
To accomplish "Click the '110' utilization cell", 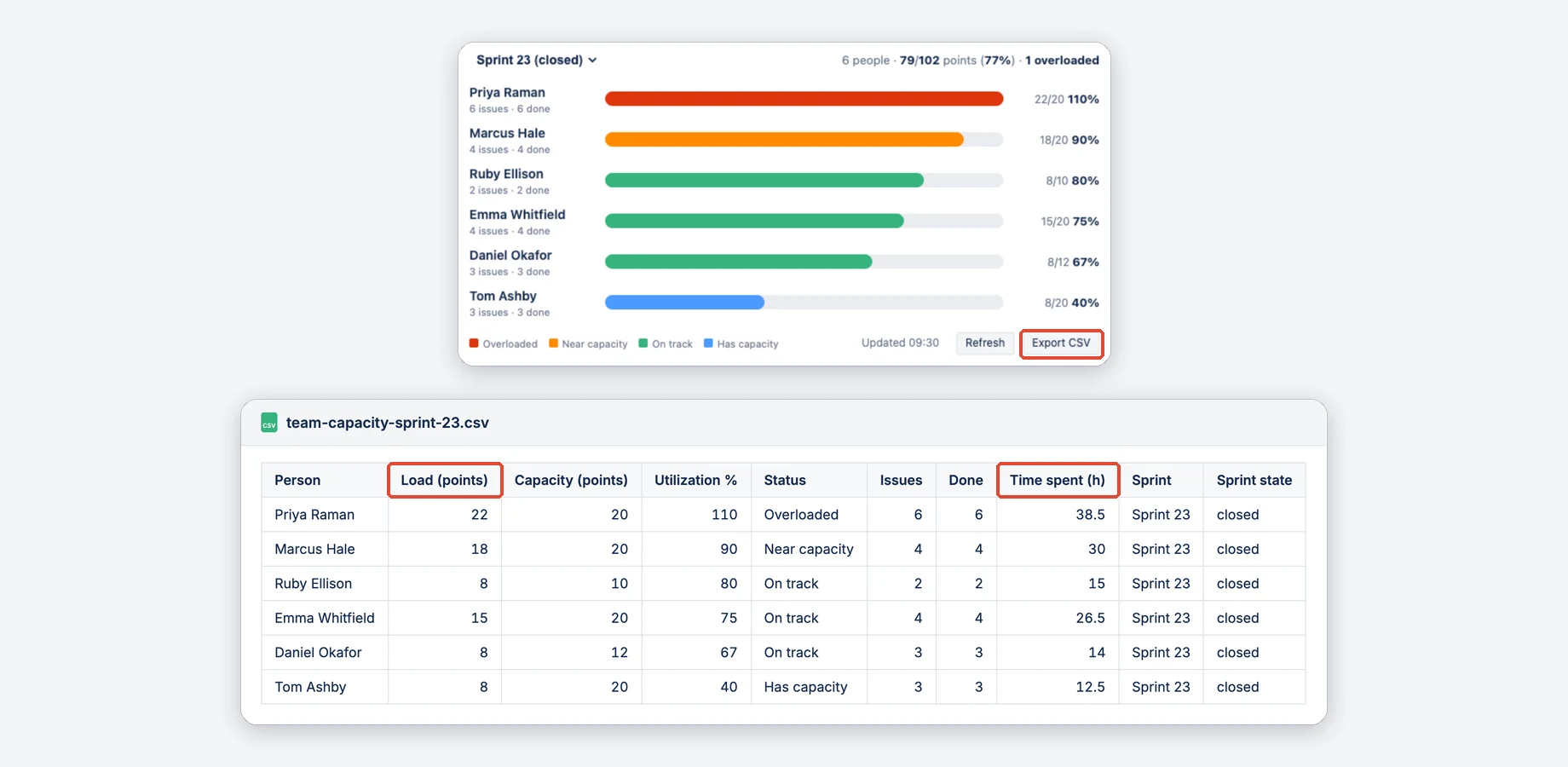I will click(x=695, y=515).
